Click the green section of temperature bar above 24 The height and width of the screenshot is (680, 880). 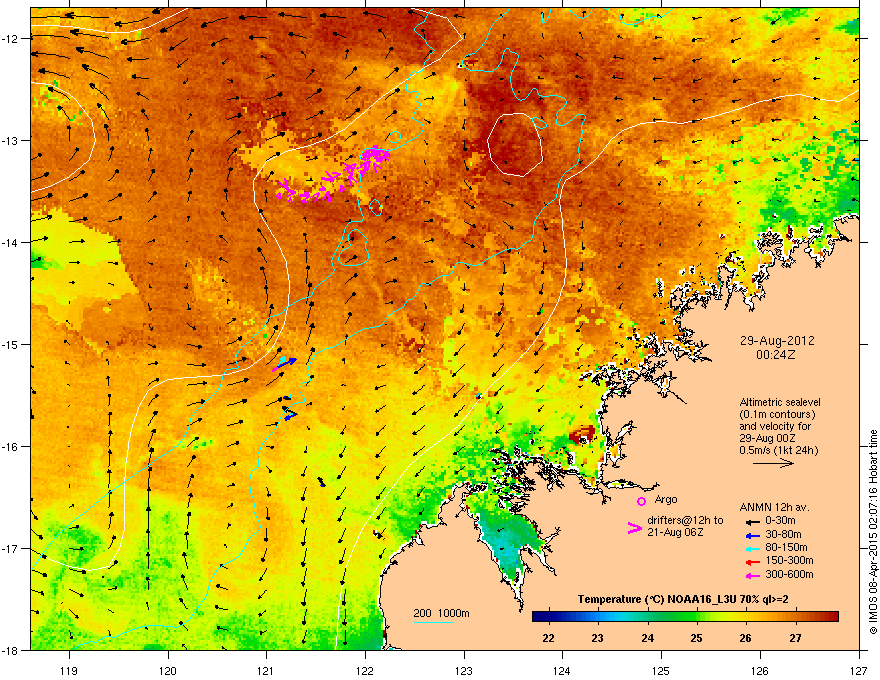[x=648, y=616]
